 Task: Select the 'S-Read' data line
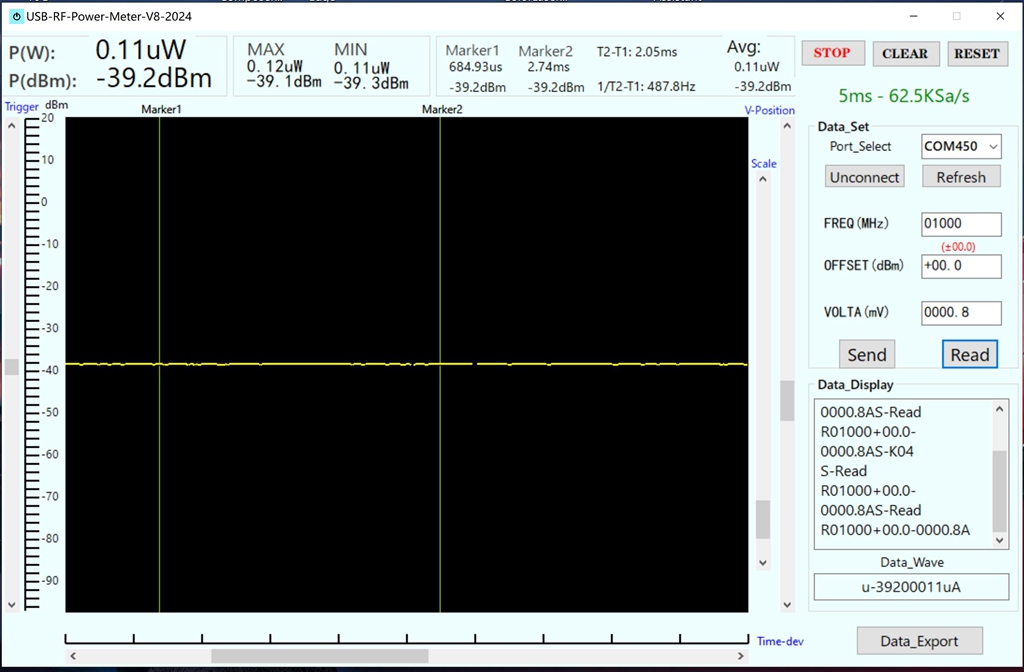(x=844, y=471)
